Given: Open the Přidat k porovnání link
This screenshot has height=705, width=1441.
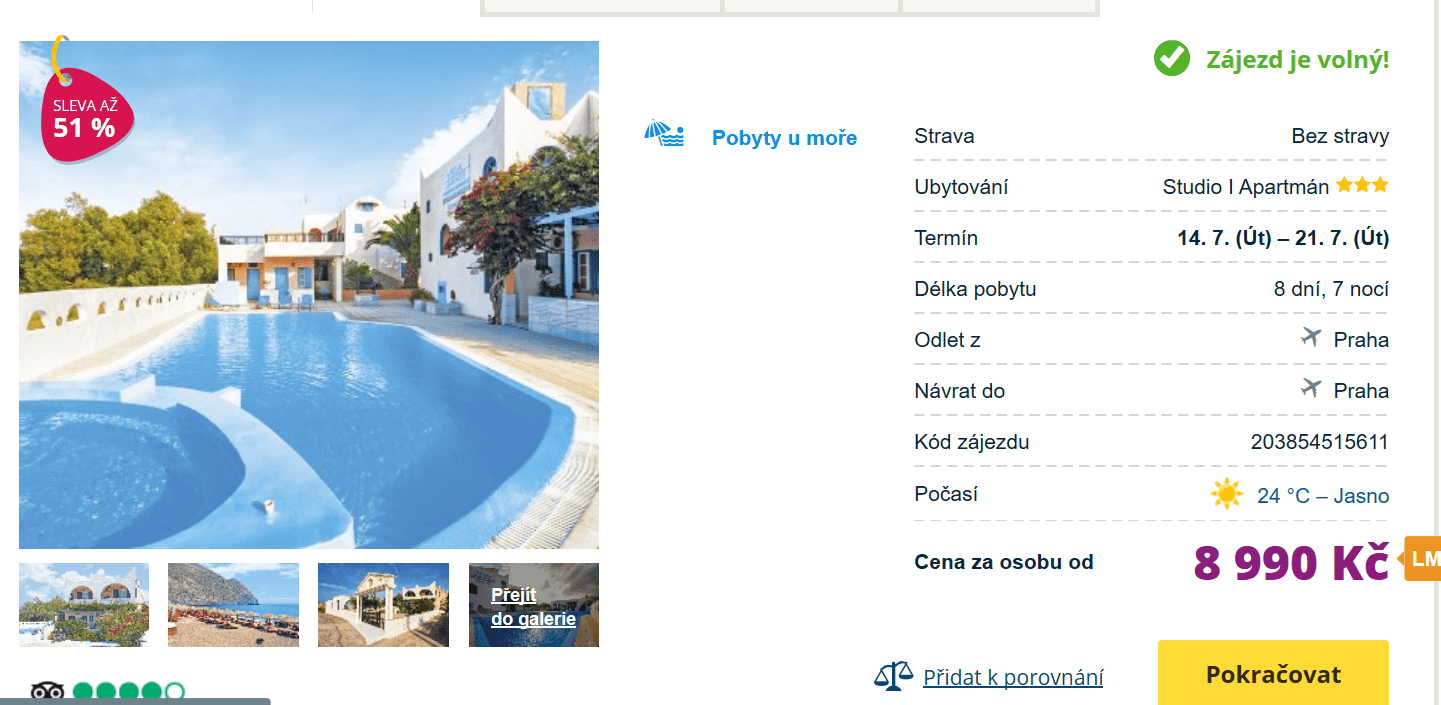Looking at the screenshot, I should click(1012, 678).
